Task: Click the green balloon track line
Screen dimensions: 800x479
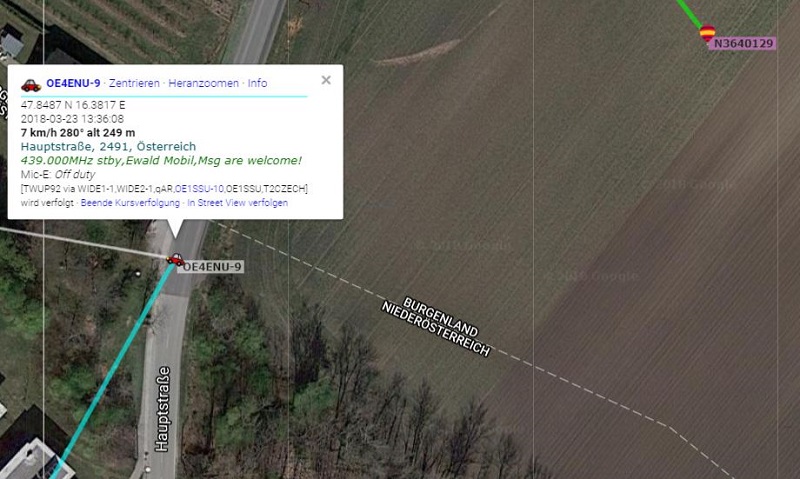Action: coord(689,12)
